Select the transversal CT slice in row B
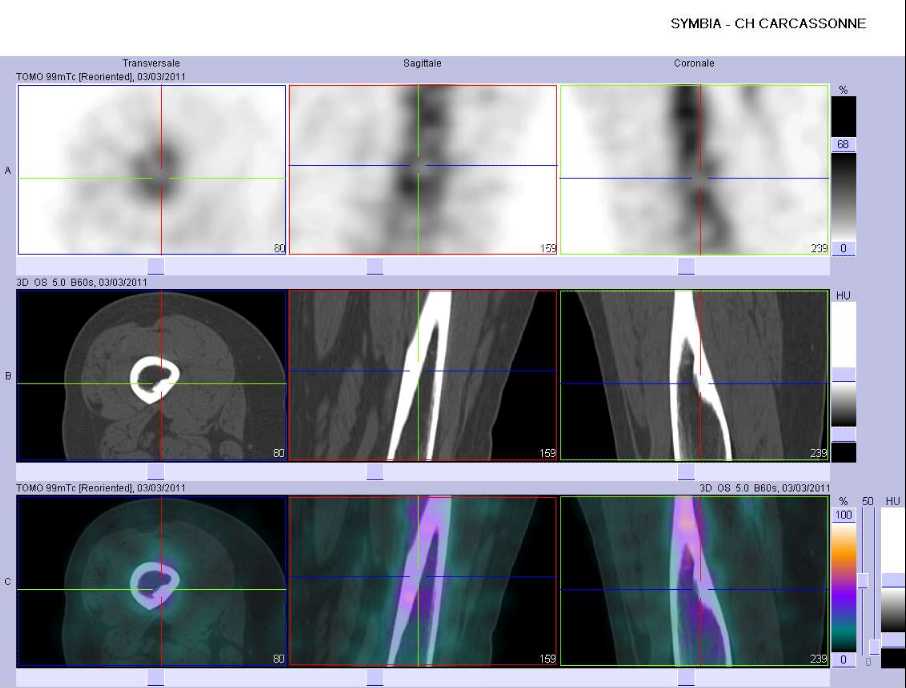The height and width of the screenshot is (688, 906). [152, 375]
